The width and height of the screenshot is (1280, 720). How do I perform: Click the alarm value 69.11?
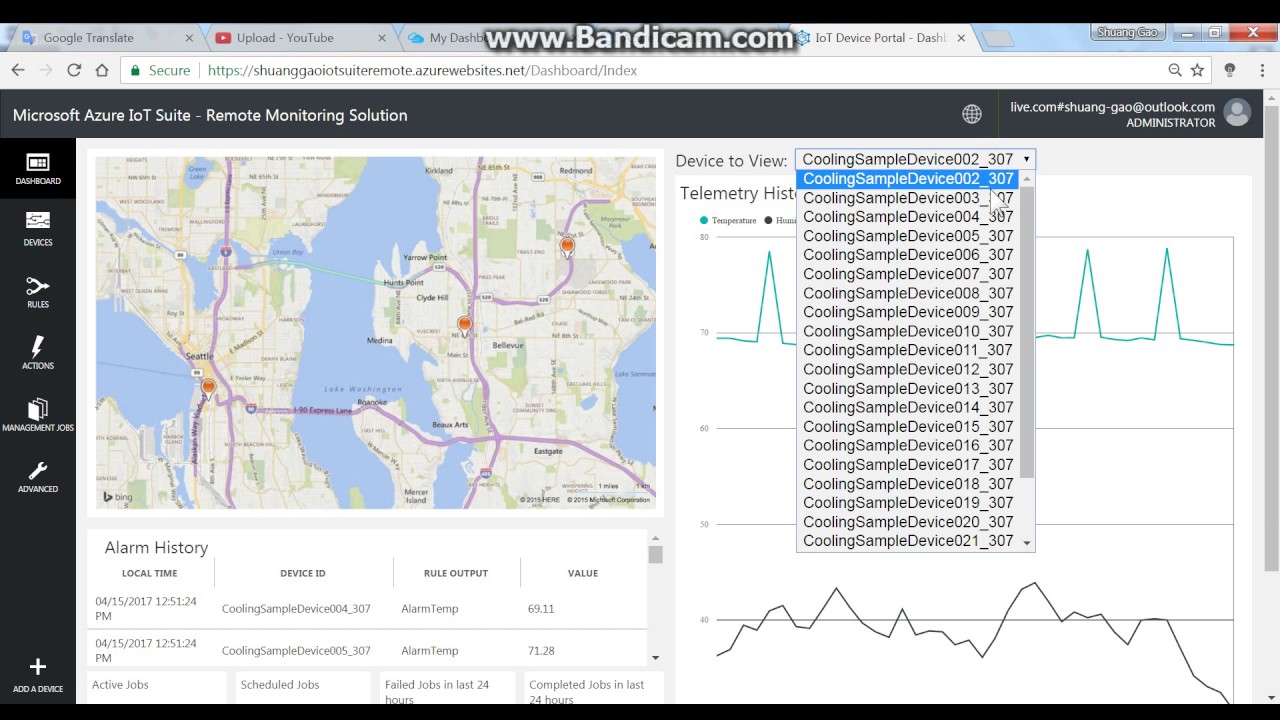pyautogui.click(x=541, y=608)
